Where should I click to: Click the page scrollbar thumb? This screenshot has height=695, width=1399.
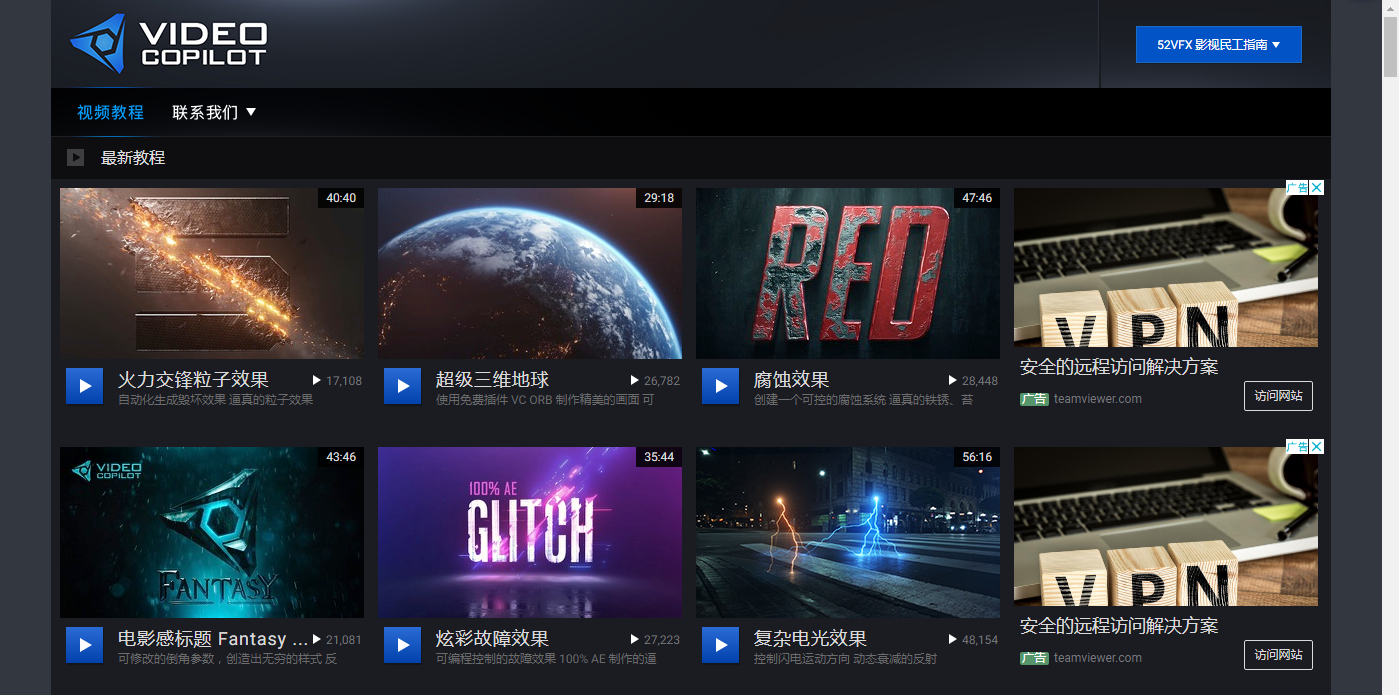click(1390, 46)
